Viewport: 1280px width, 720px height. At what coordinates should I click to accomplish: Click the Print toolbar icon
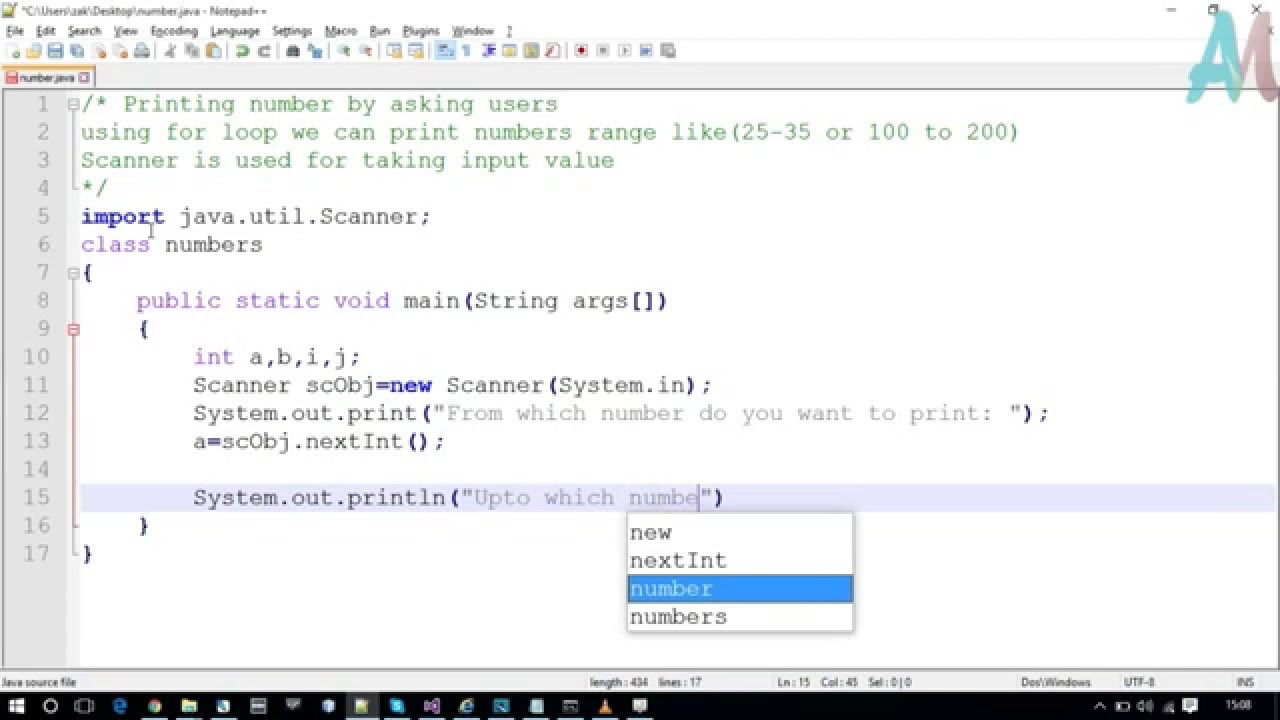point(141,50)
